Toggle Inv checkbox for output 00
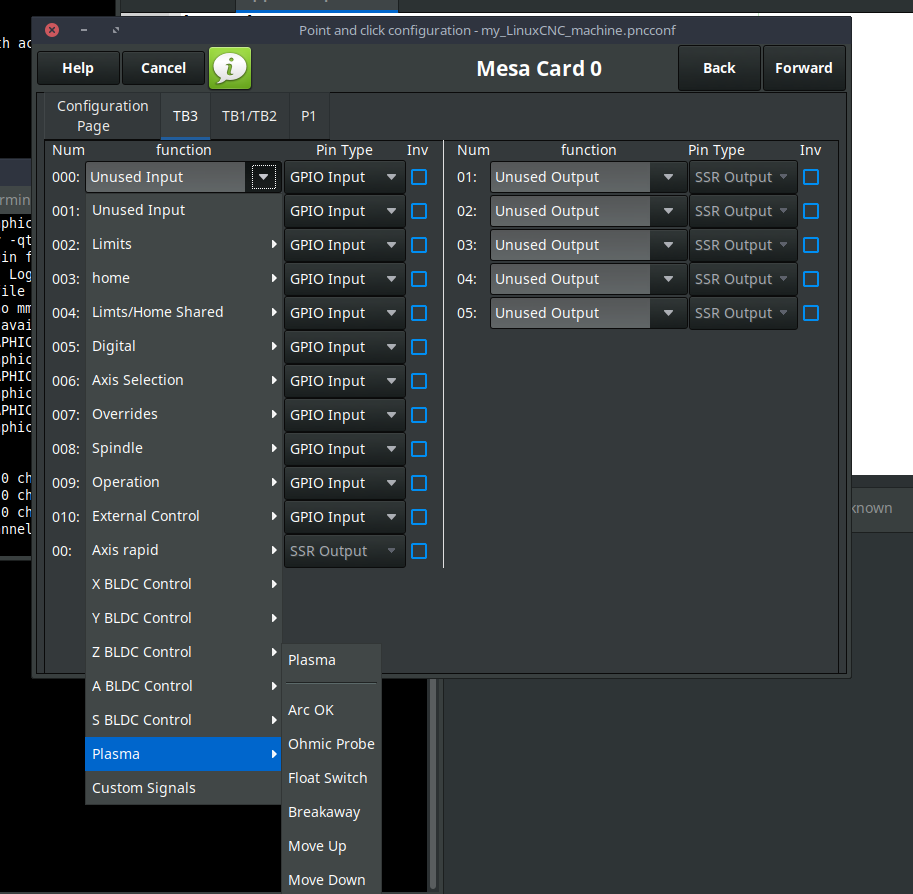913x894 pixels. (x=419, y=551)
